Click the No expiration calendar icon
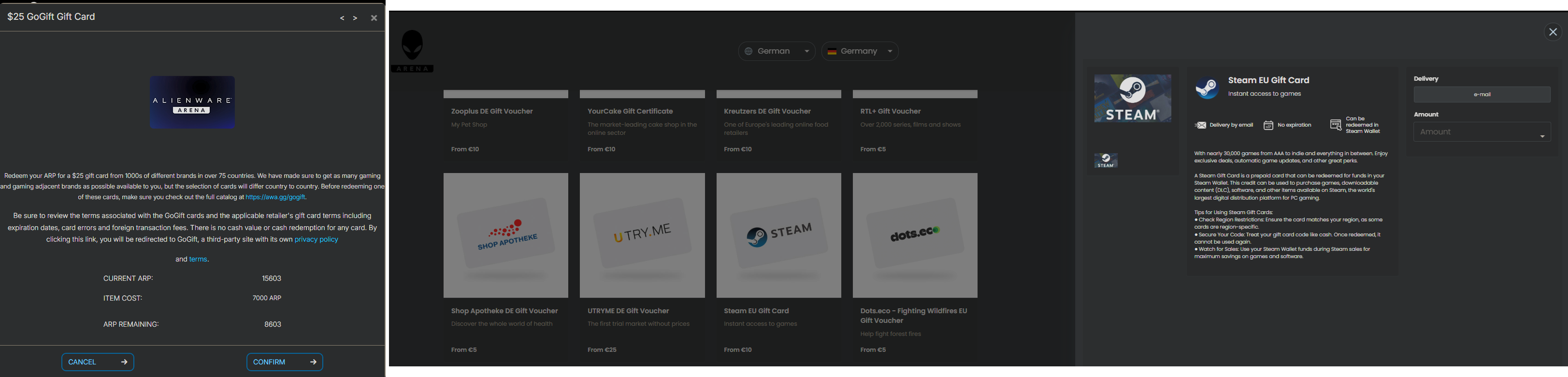 [1268, 126]
